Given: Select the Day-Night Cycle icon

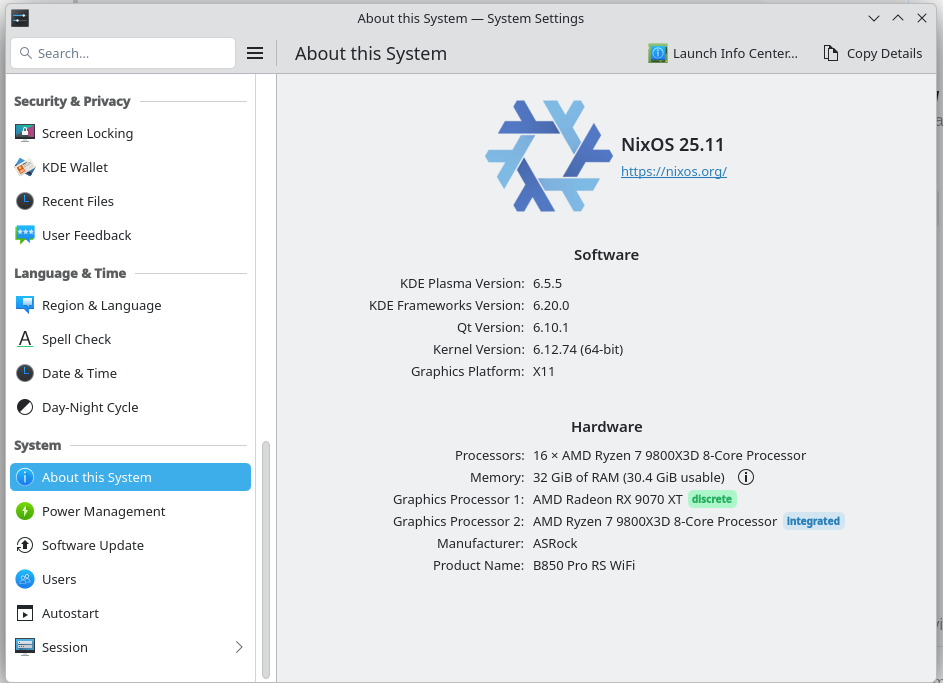Looking at the screenshot, I should pyautogui.click(x=25, y=407).
